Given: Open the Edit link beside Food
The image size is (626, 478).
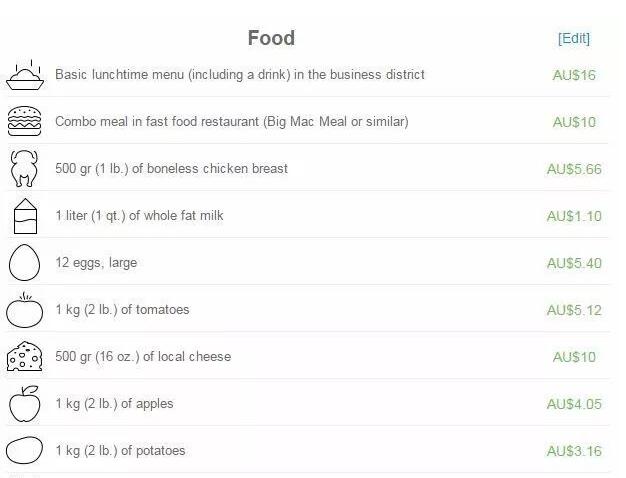Looking at the screenshot, I should click(574, 38).
